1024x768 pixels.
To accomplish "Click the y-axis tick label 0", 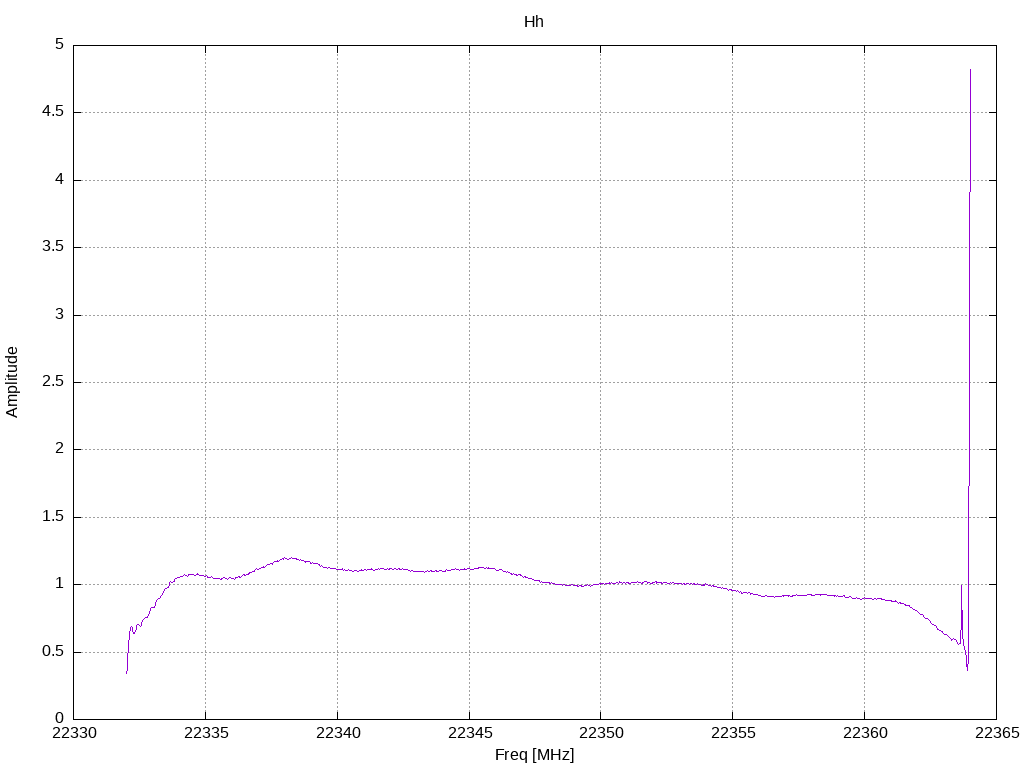I will 60,719.
